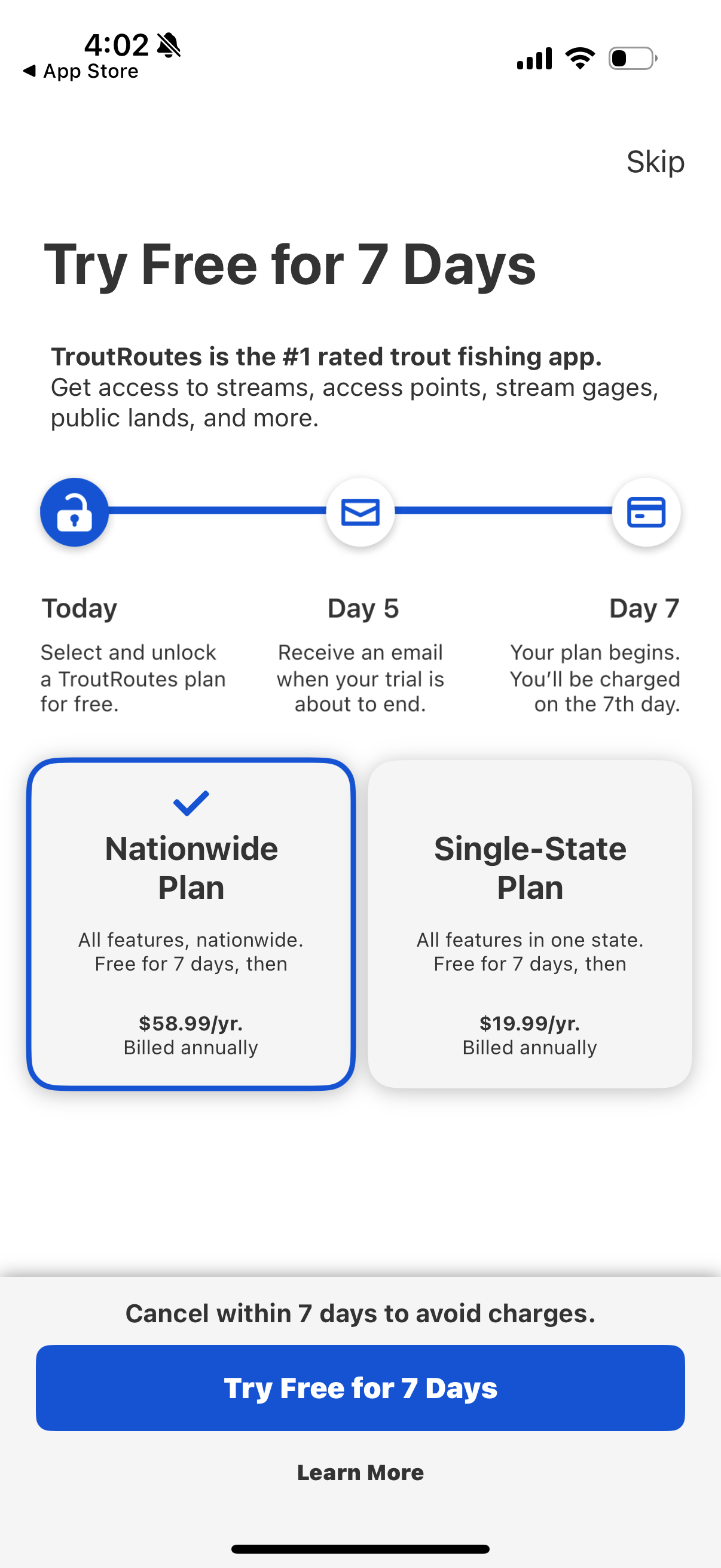Tap the battery indicator icon
The width and height of the screenshot is (721, 1568).
tap(632, 59)
